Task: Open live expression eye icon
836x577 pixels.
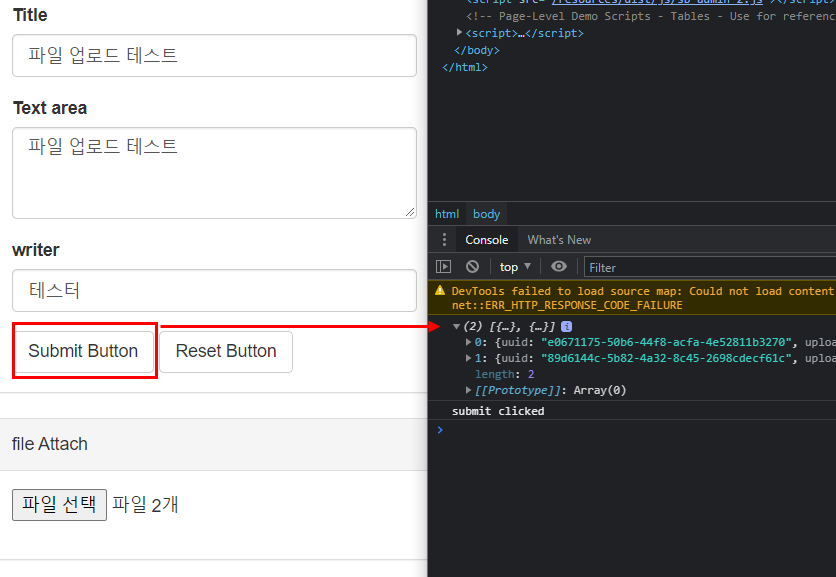Action: (x=559, y=267)
